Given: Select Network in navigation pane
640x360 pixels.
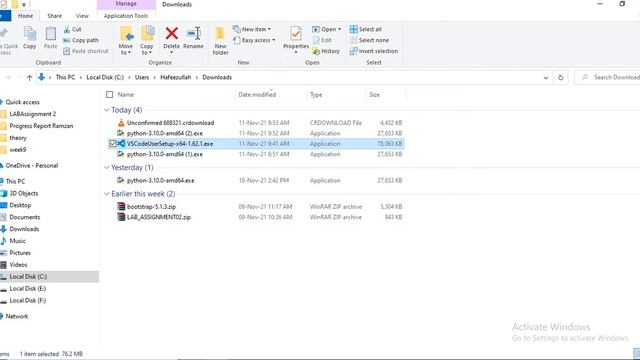Looking at the screenshot, I should pyautogui.click(x=17, y=316).
